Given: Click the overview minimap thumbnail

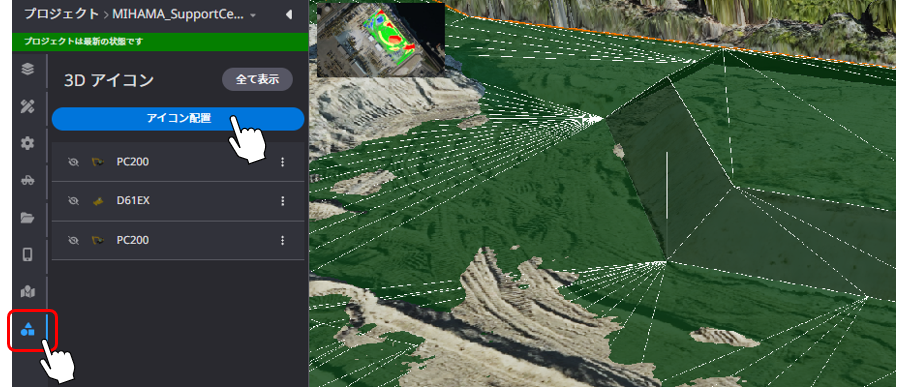Looking at the screenshot, I should click(x=381, y=40).
